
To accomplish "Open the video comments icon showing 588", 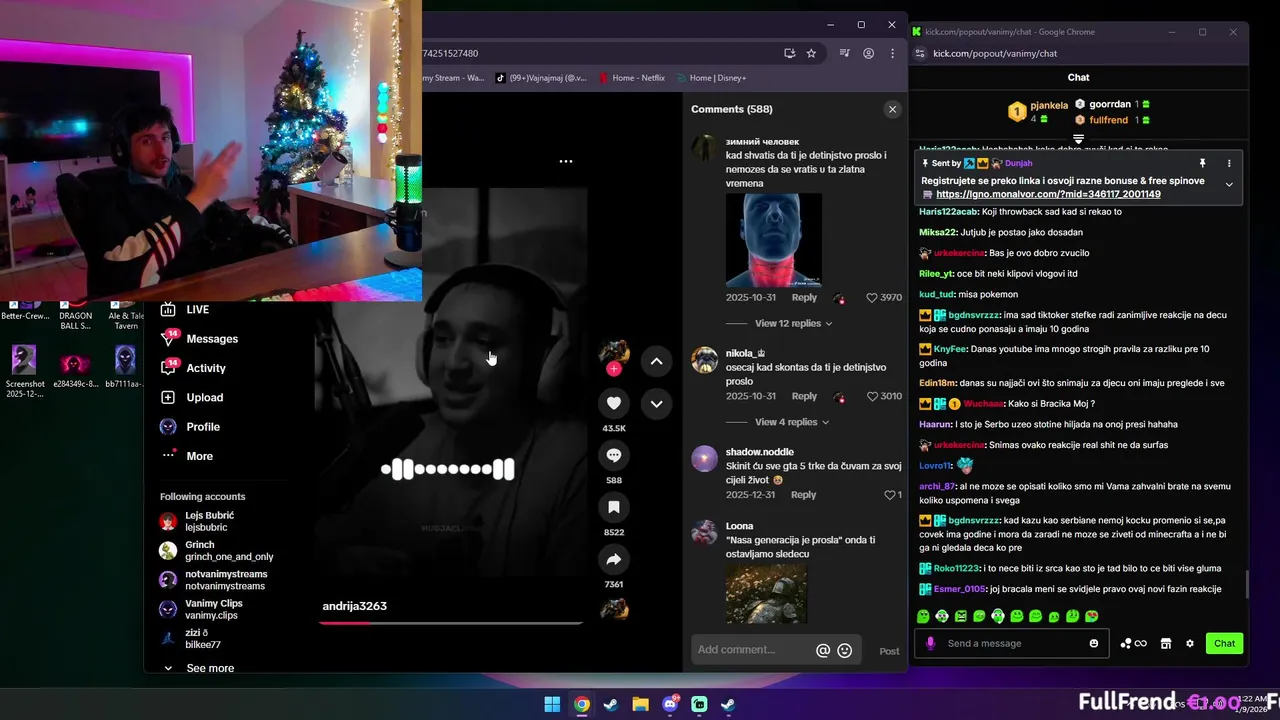I will click(614, 455).
